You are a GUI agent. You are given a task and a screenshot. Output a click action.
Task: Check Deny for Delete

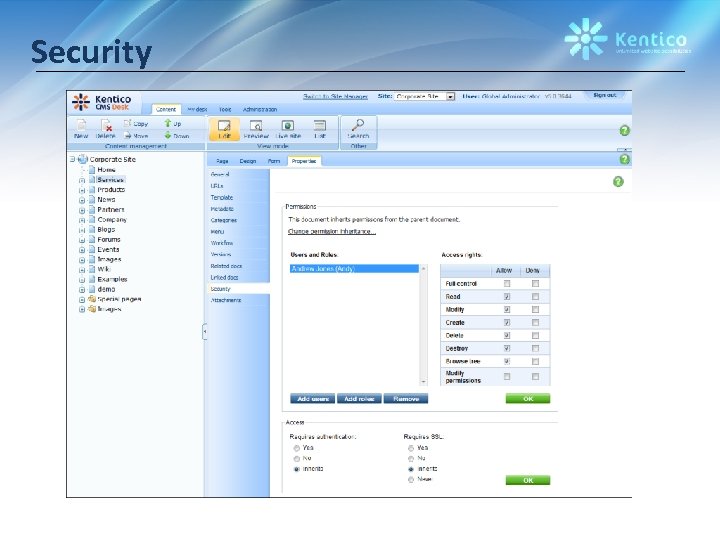[x=535, y=336]
